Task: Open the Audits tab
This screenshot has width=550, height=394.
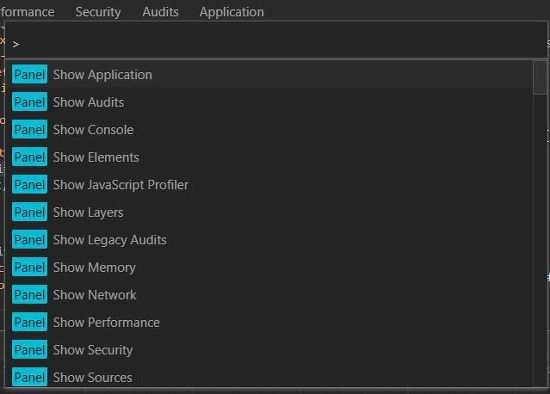Action: (160, 12)
